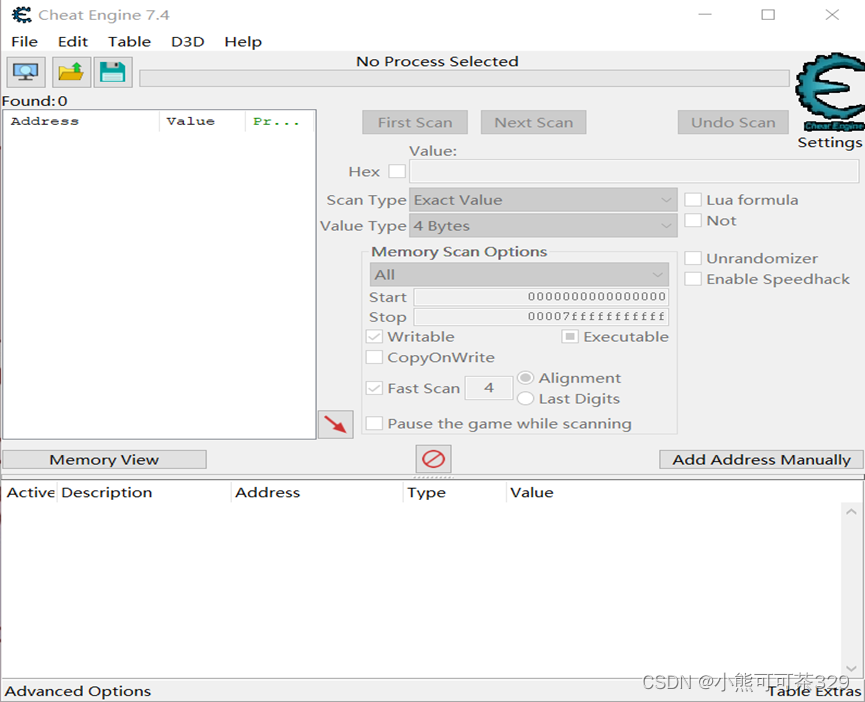The width and height of the screenshot is (865, 702).
Task: Click the Undo Scan button
Action: [x=733, y=122]
